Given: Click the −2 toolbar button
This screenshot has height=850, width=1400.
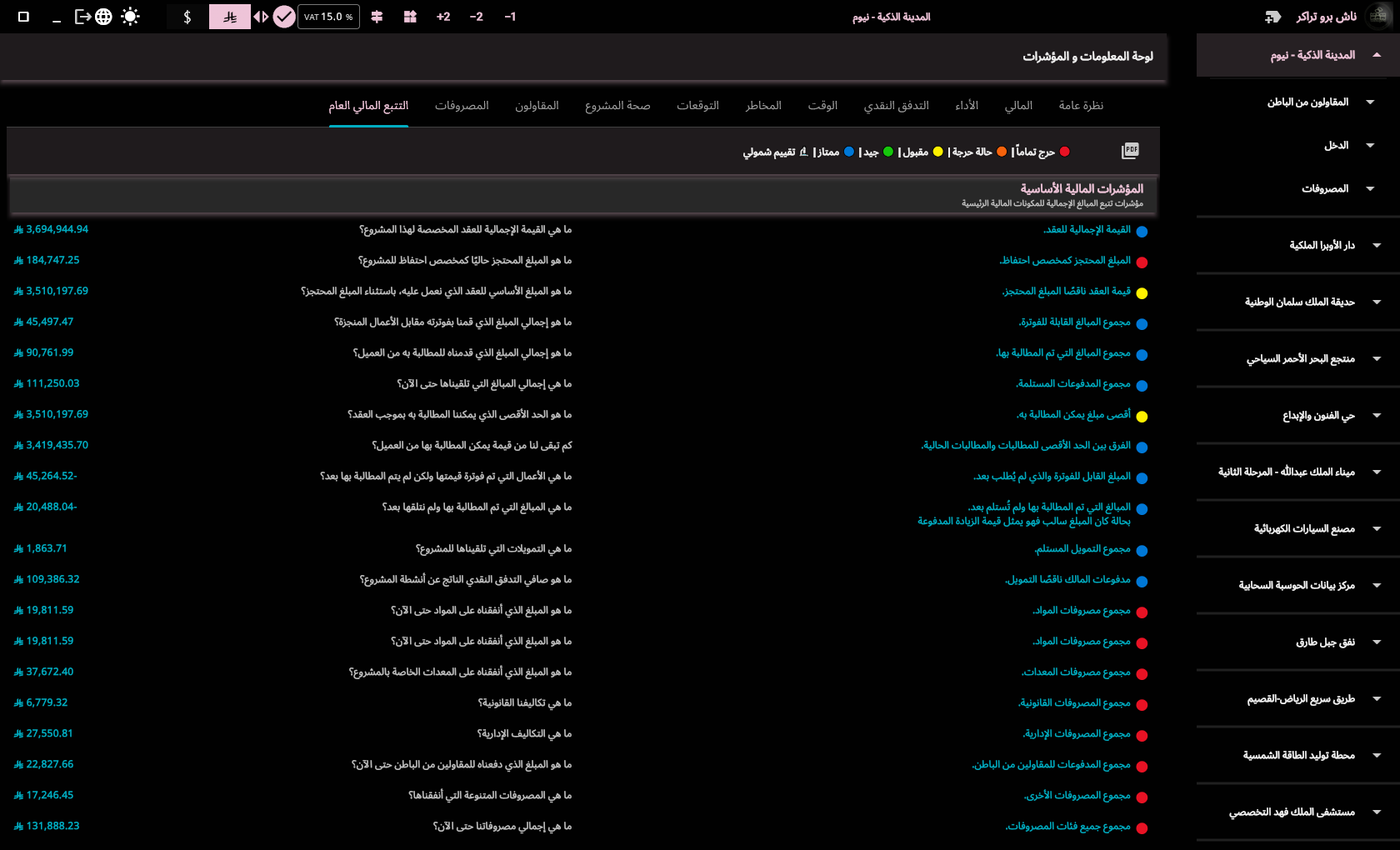Looking at the screenshot, I should [x=477, y=17].
